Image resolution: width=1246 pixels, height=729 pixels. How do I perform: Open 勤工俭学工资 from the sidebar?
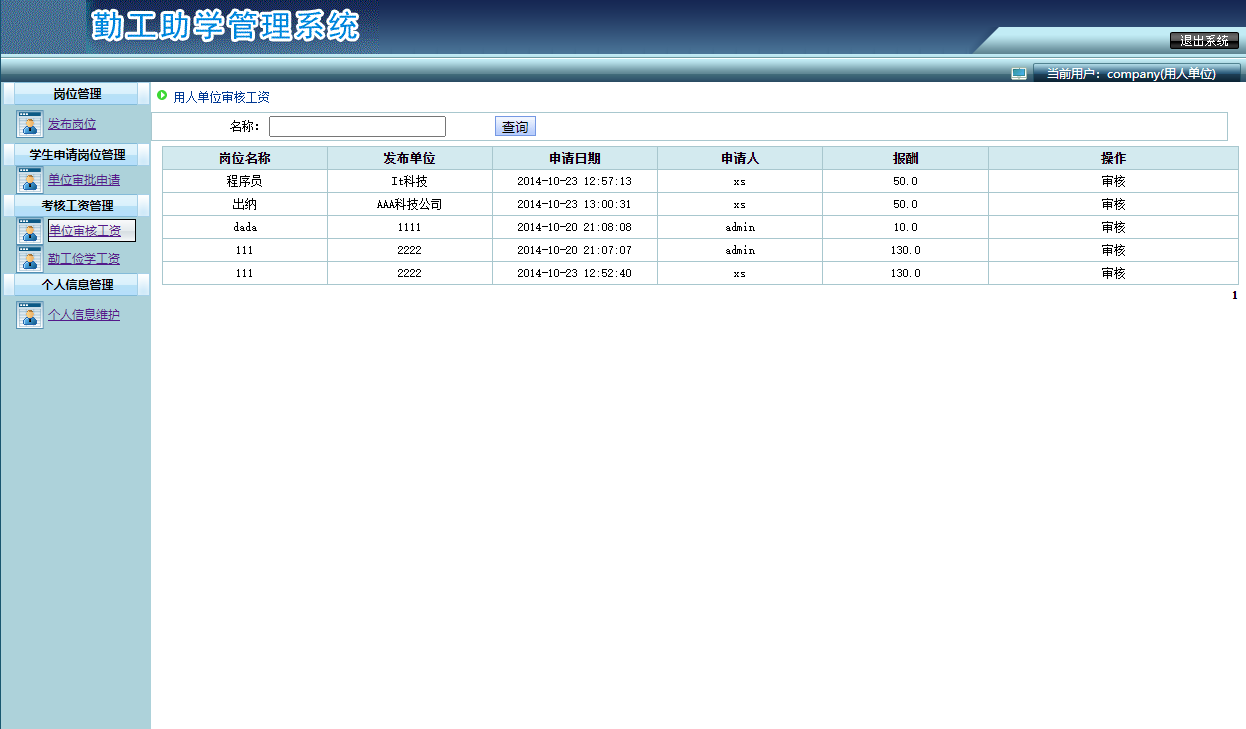point(82,259)
